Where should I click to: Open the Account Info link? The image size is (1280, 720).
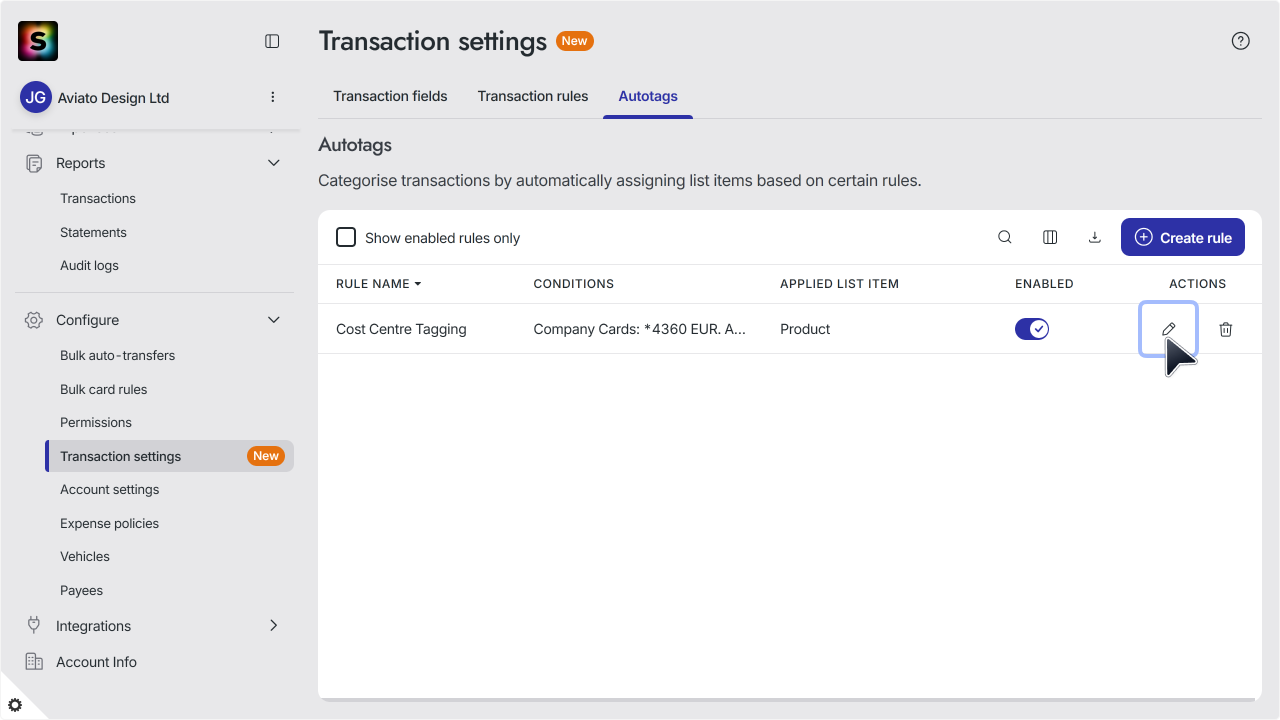pyautogui.click(x=96, y=662)
